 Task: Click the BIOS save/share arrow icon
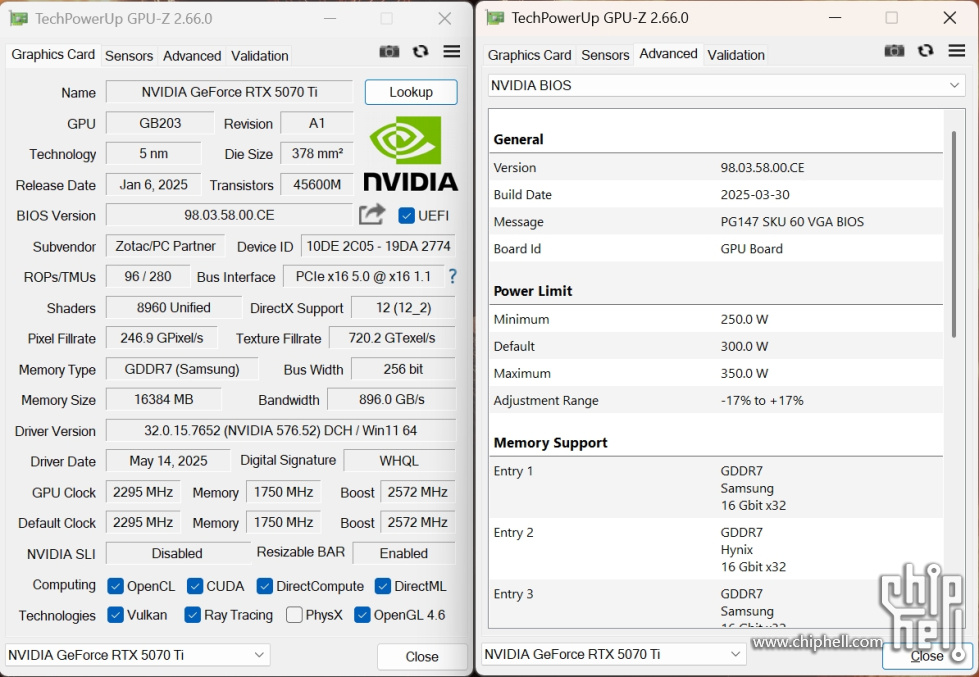tap(372, 214)
